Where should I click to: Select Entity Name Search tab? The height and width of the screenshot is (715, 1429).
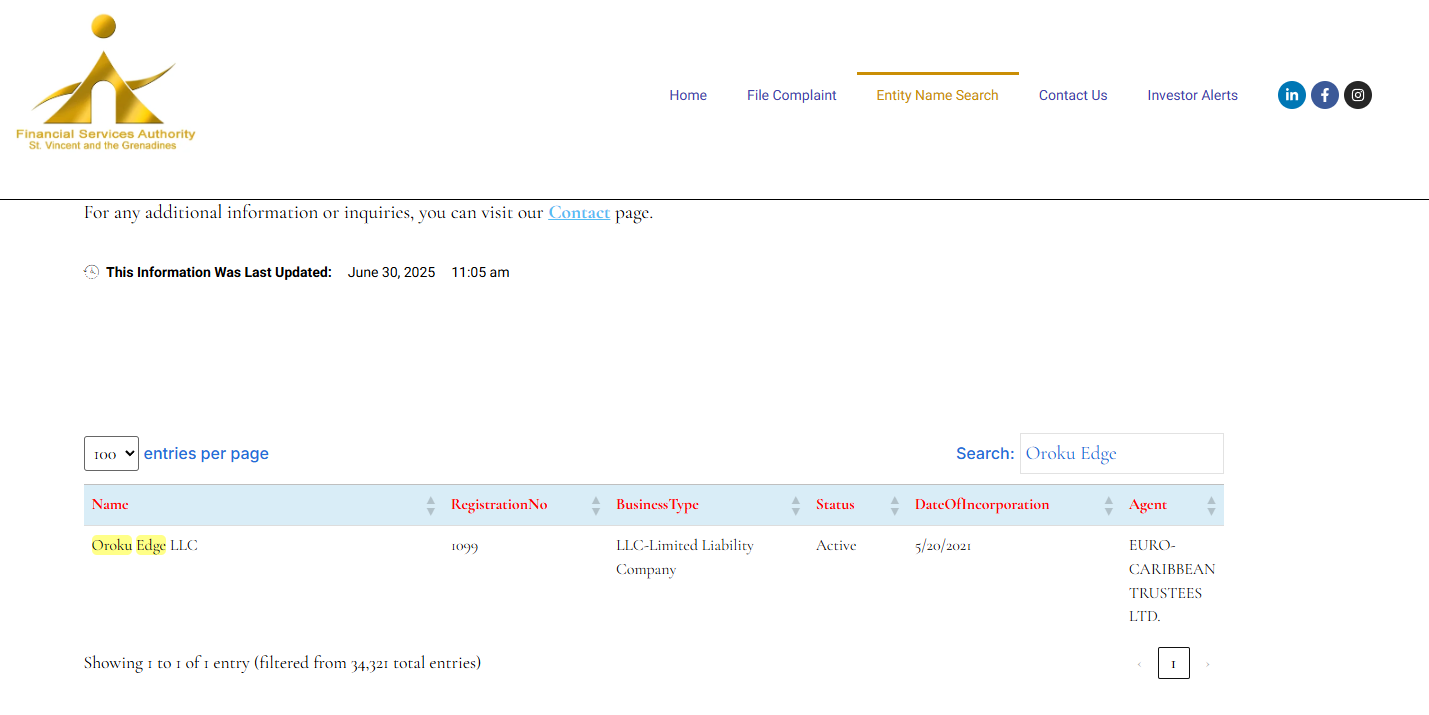tap(938, 95)
